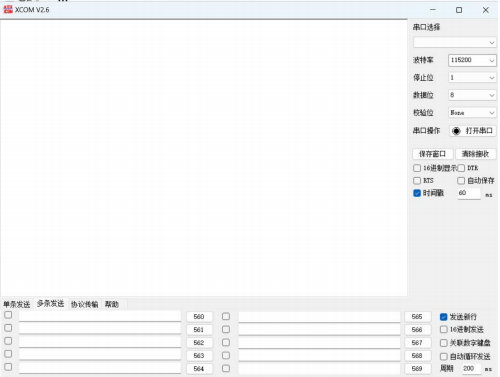500x377 pixels.
Task: Click the timestamp field showing 60
Action: [x=469, y=193]
